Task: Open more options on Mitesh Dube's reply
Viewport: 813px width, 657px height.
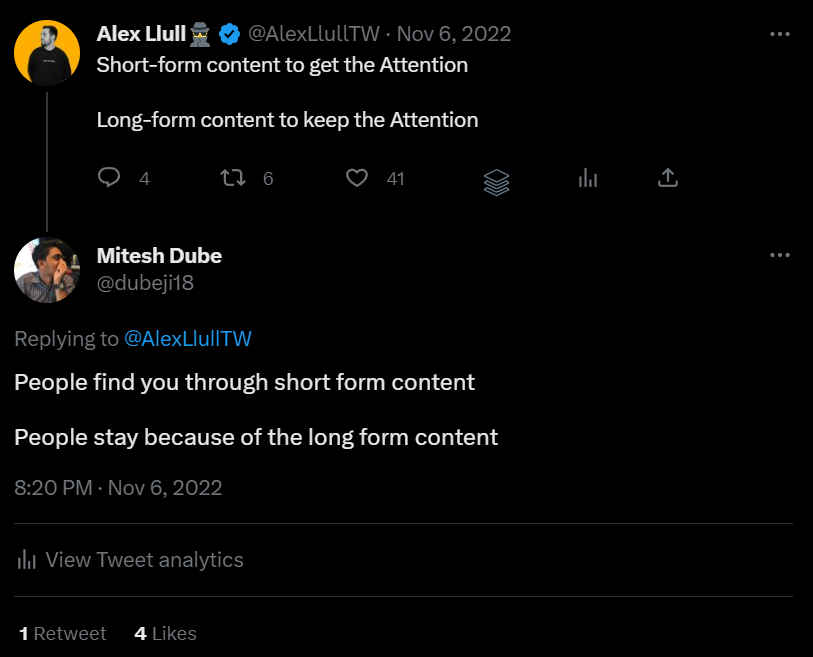Action: coord(779,255)
